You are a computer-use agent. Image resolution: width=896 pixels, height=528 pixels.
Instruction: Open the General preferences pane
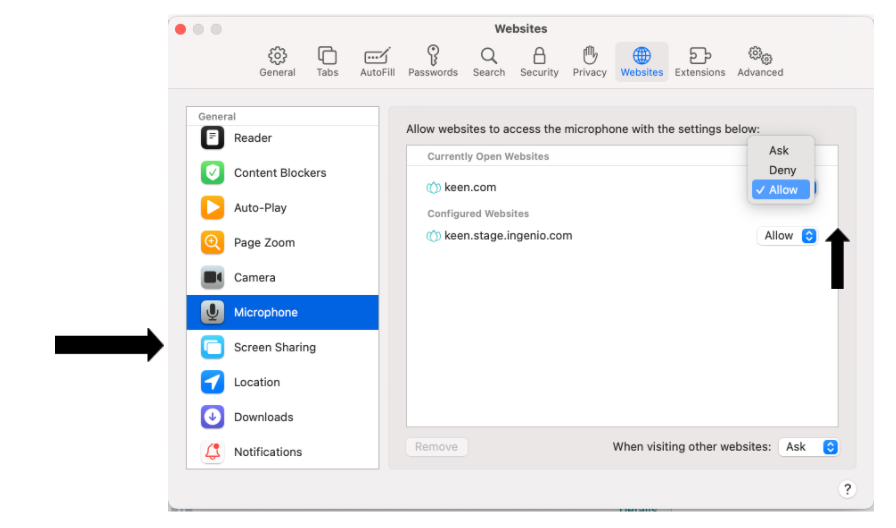(x=277, y=61)
